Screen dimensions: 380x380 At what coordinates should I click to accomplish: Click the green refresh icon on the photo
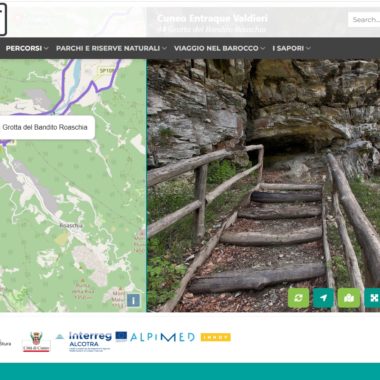(x=298, y=298)
